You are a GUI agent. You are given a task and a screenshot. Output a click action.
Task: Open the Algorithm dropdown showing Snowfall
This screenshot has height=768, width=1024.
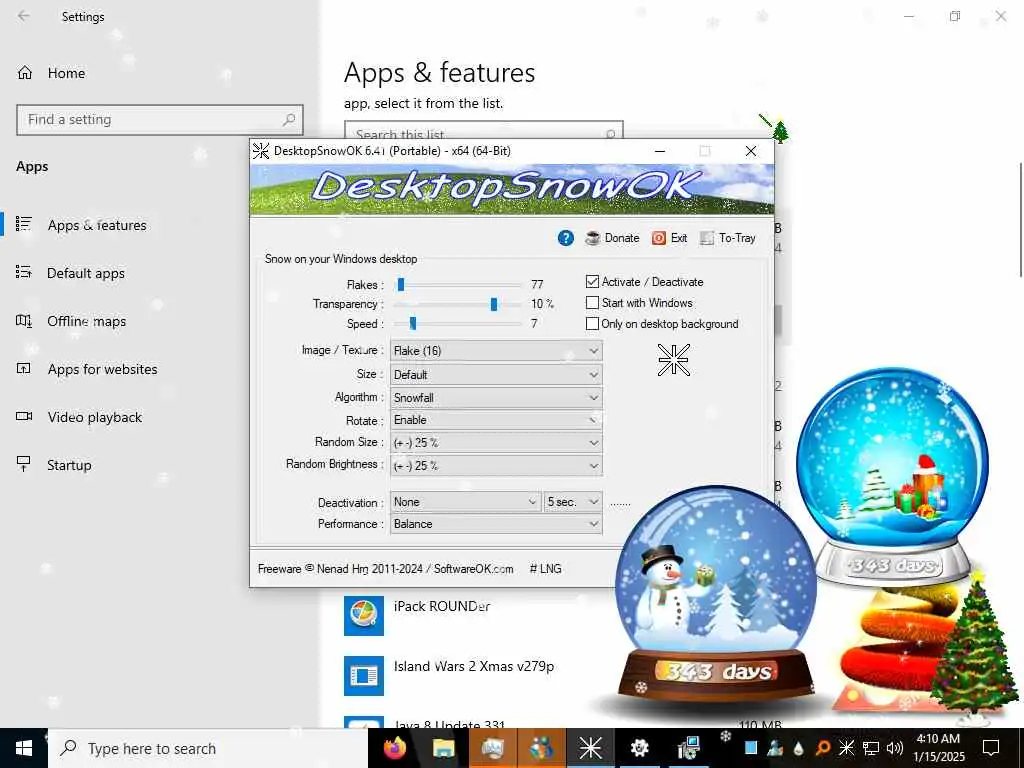(x=496, y=398)
